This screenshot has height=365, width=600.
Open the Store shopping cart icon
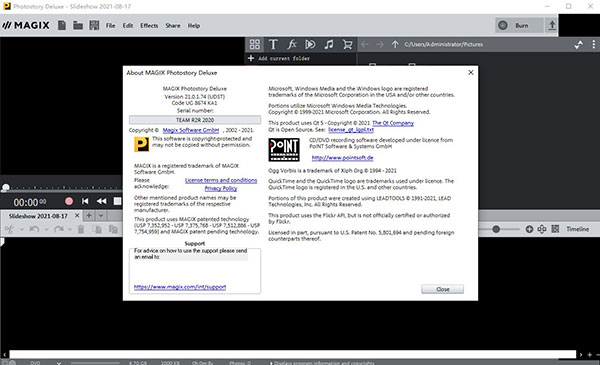[x=347, y=44]
